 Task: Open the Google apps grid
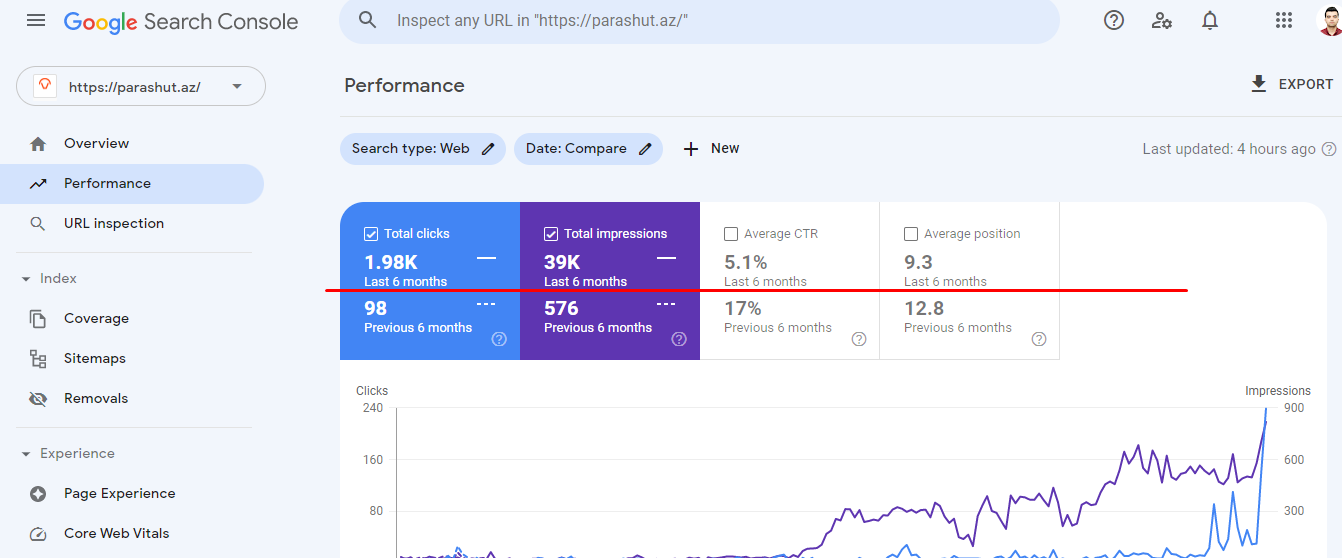[1284, 20]
